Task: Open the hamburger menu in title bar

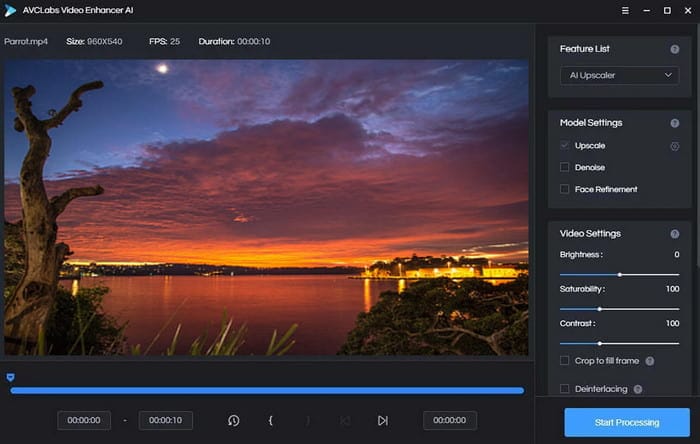Action: pos(625,10)
